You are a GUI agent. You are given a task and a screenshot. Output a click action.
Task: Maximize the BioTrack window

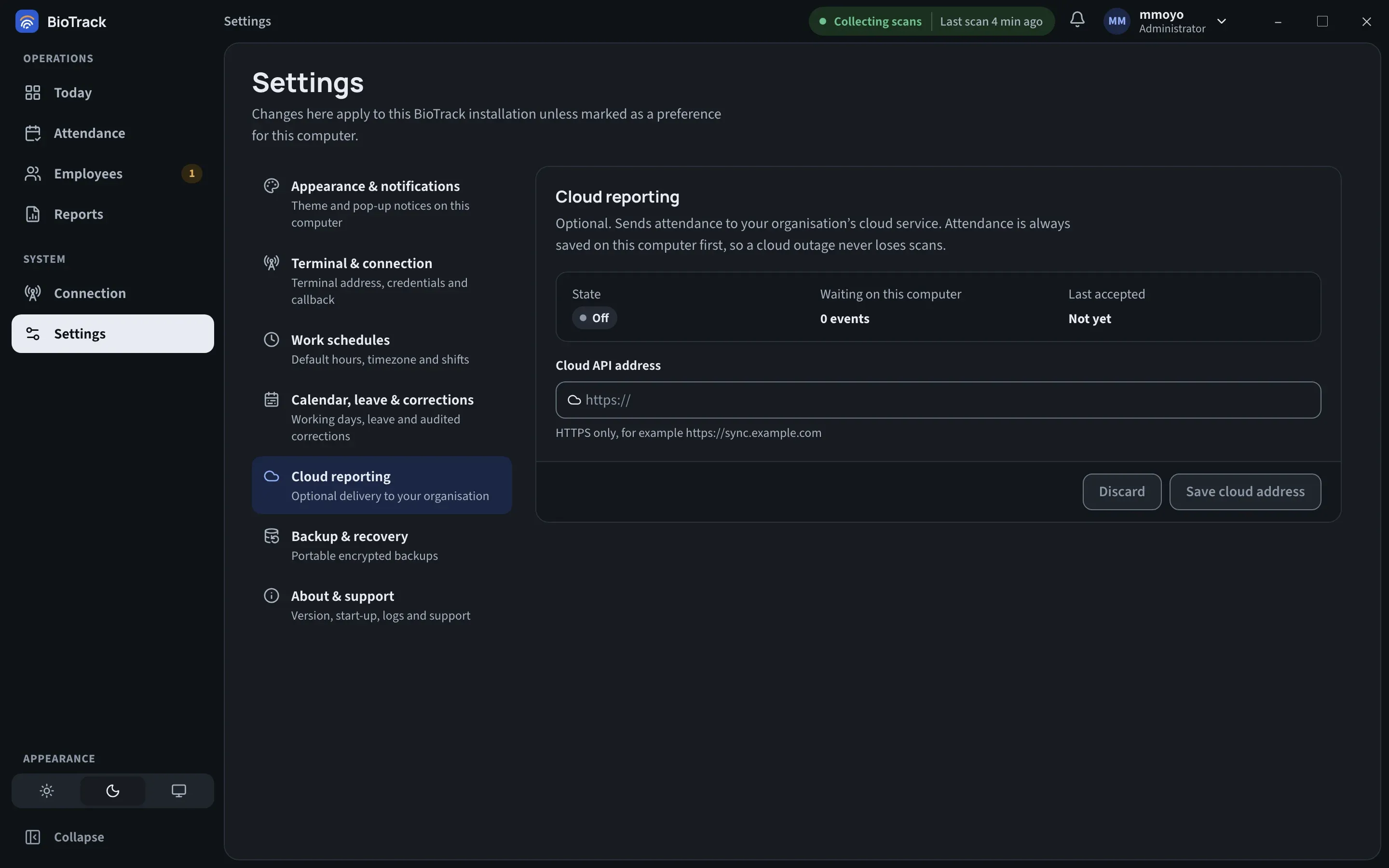[1322, 21]
